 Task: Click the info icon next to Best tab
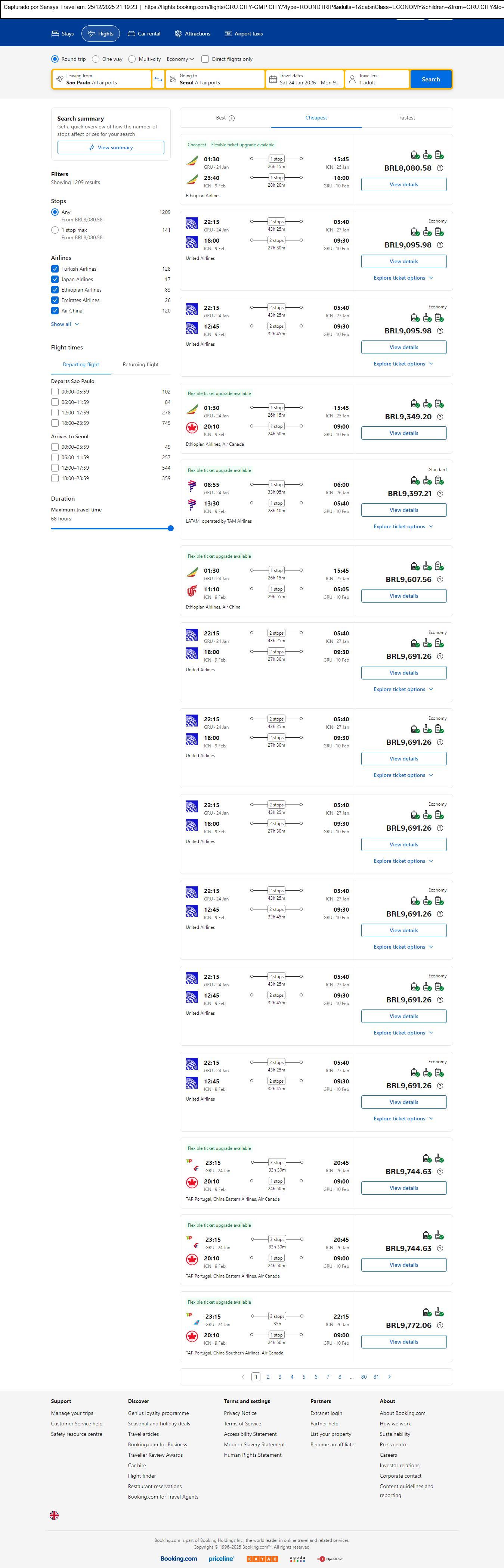pos(232,118)
